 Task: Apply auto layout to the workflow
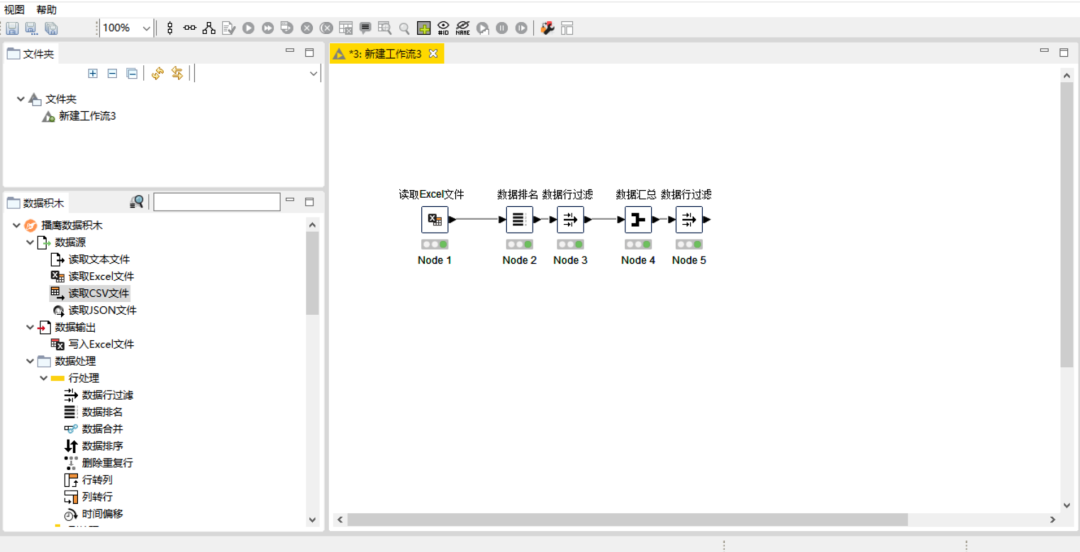pos(209,28)
